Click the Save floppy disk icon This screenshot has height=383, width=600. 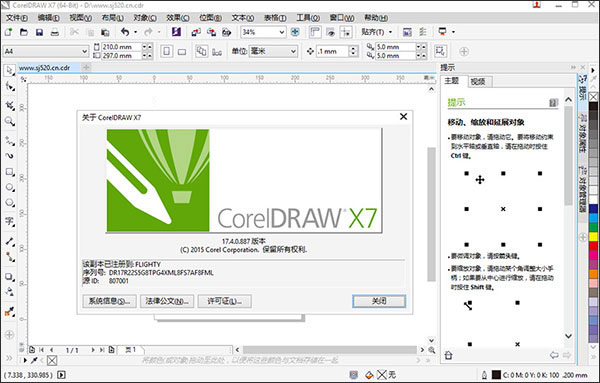[x=39, y=32]
